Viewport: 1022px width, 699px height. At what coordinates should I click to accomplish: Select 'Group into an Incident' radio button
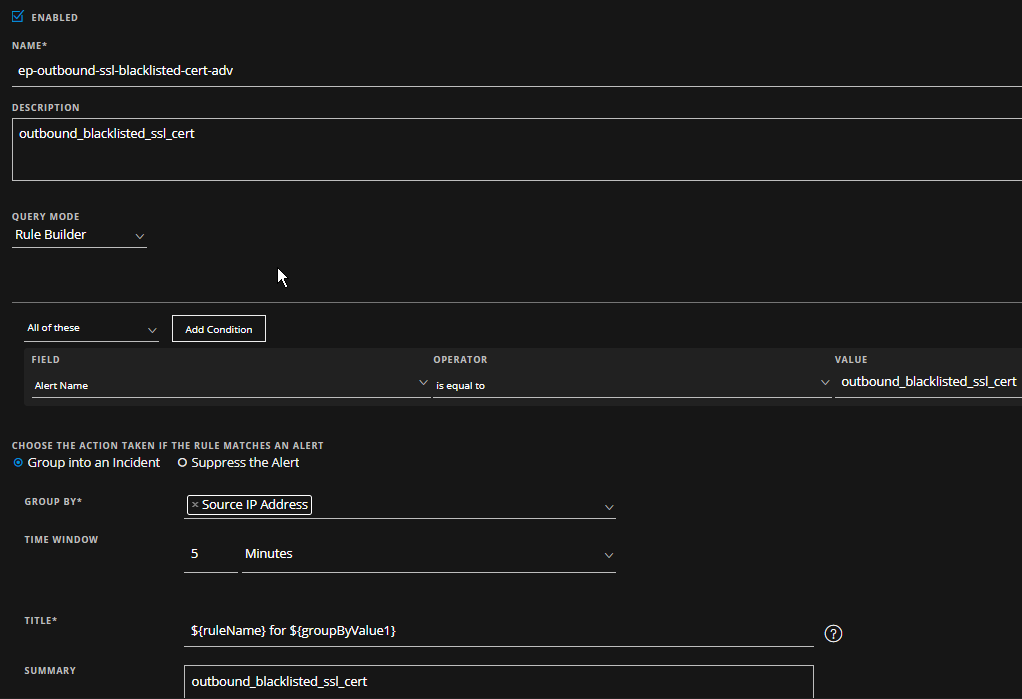click(x=18, y=463)
